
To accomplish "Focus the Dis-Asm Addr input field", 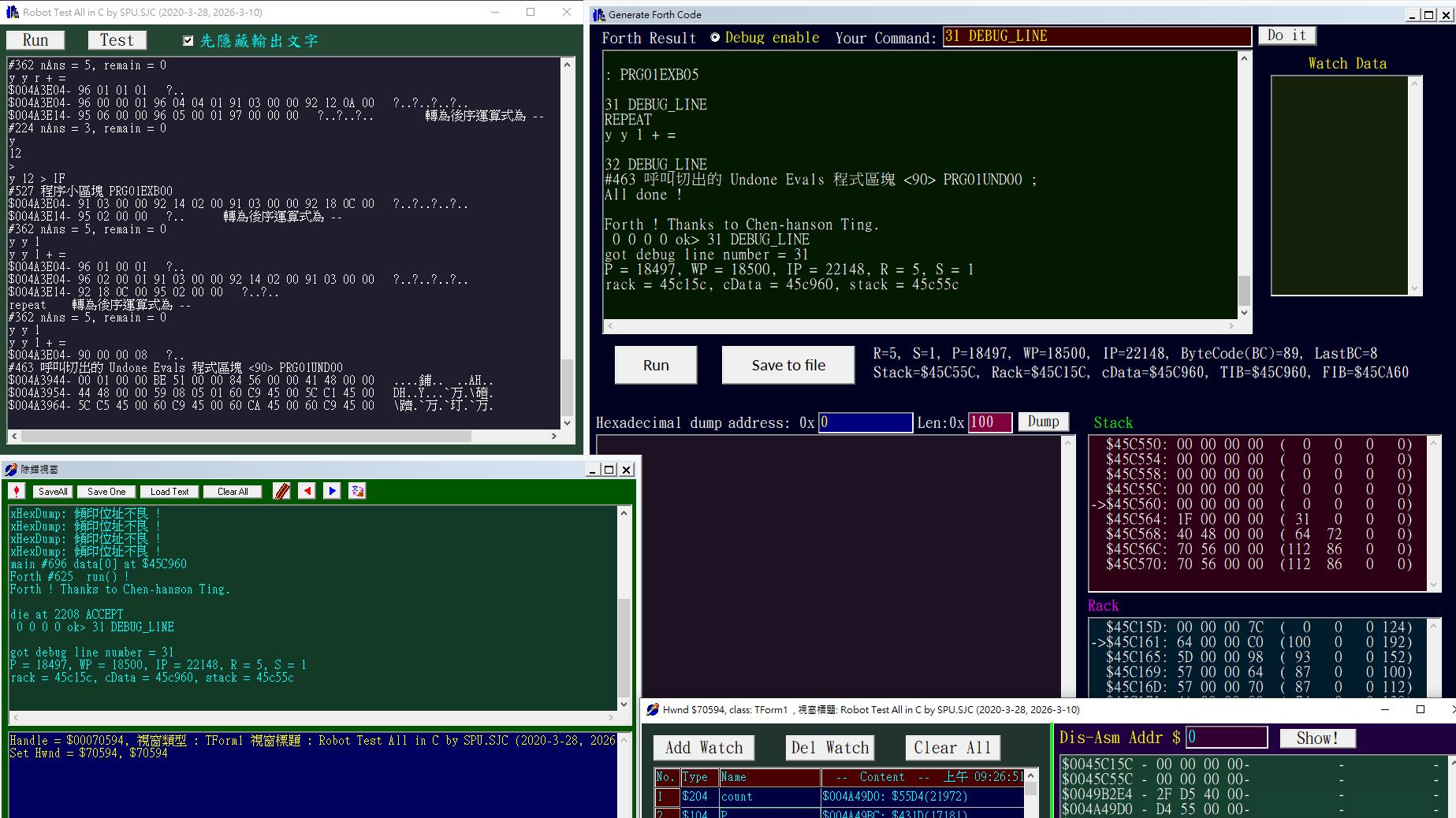I will tap(1227, 737).
